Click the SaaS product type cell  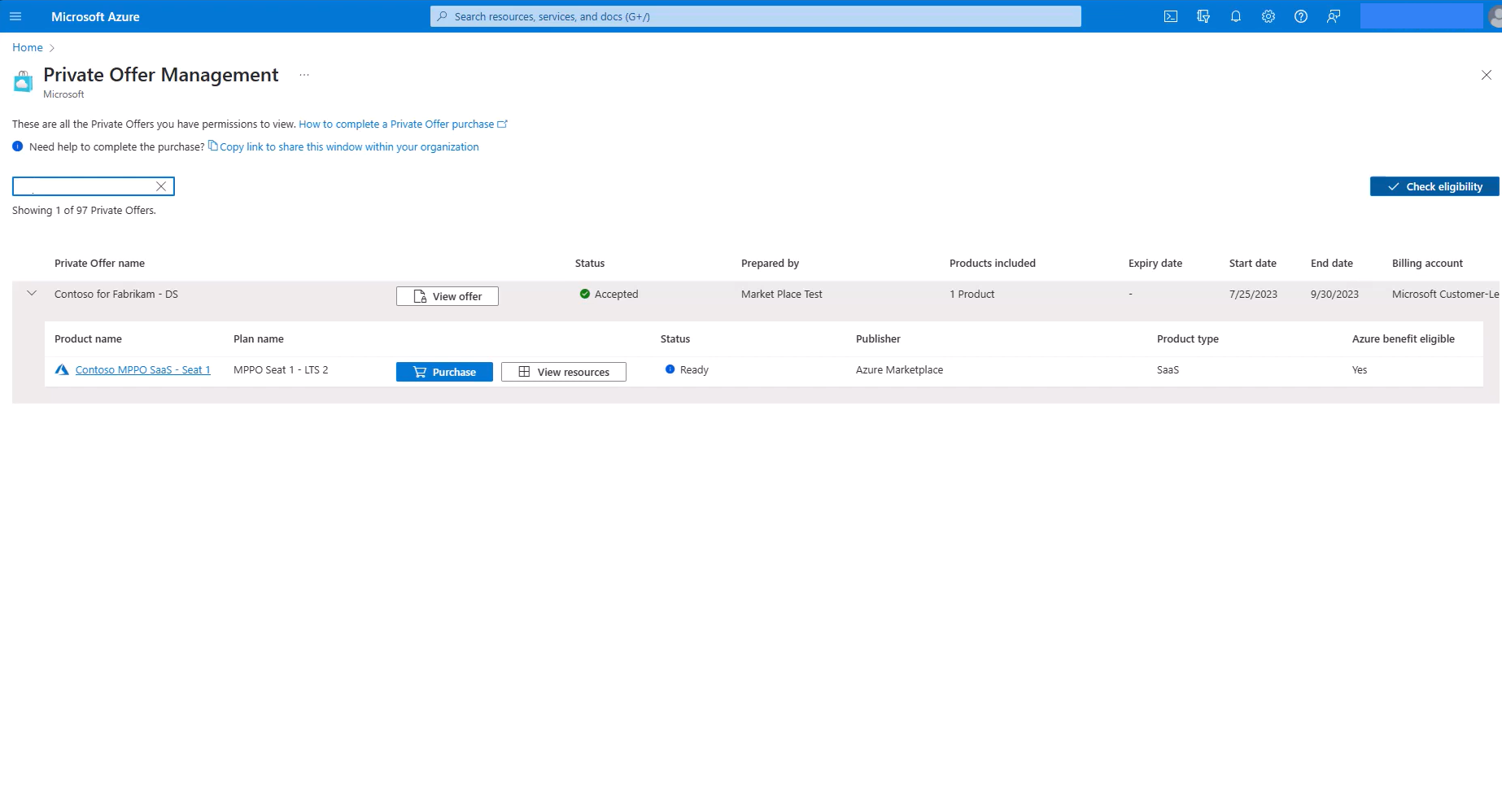pos(1168,369)
